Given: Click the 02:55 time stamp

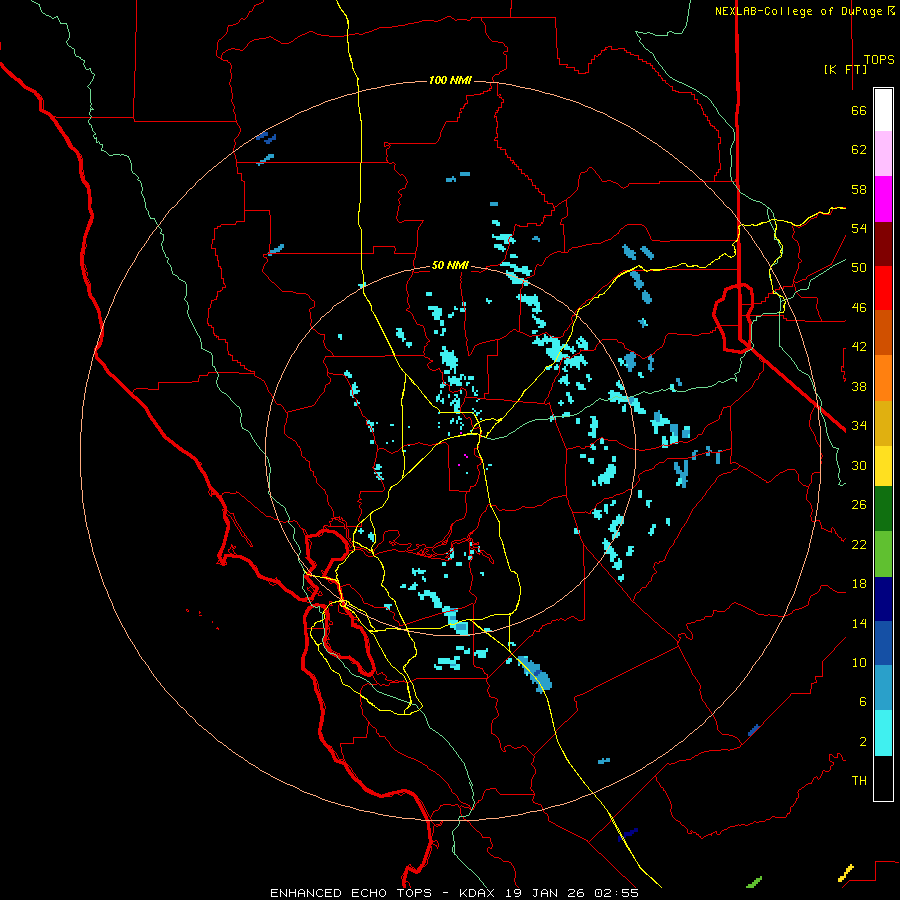Looking at the screenshot, I should tap(616, 893).
